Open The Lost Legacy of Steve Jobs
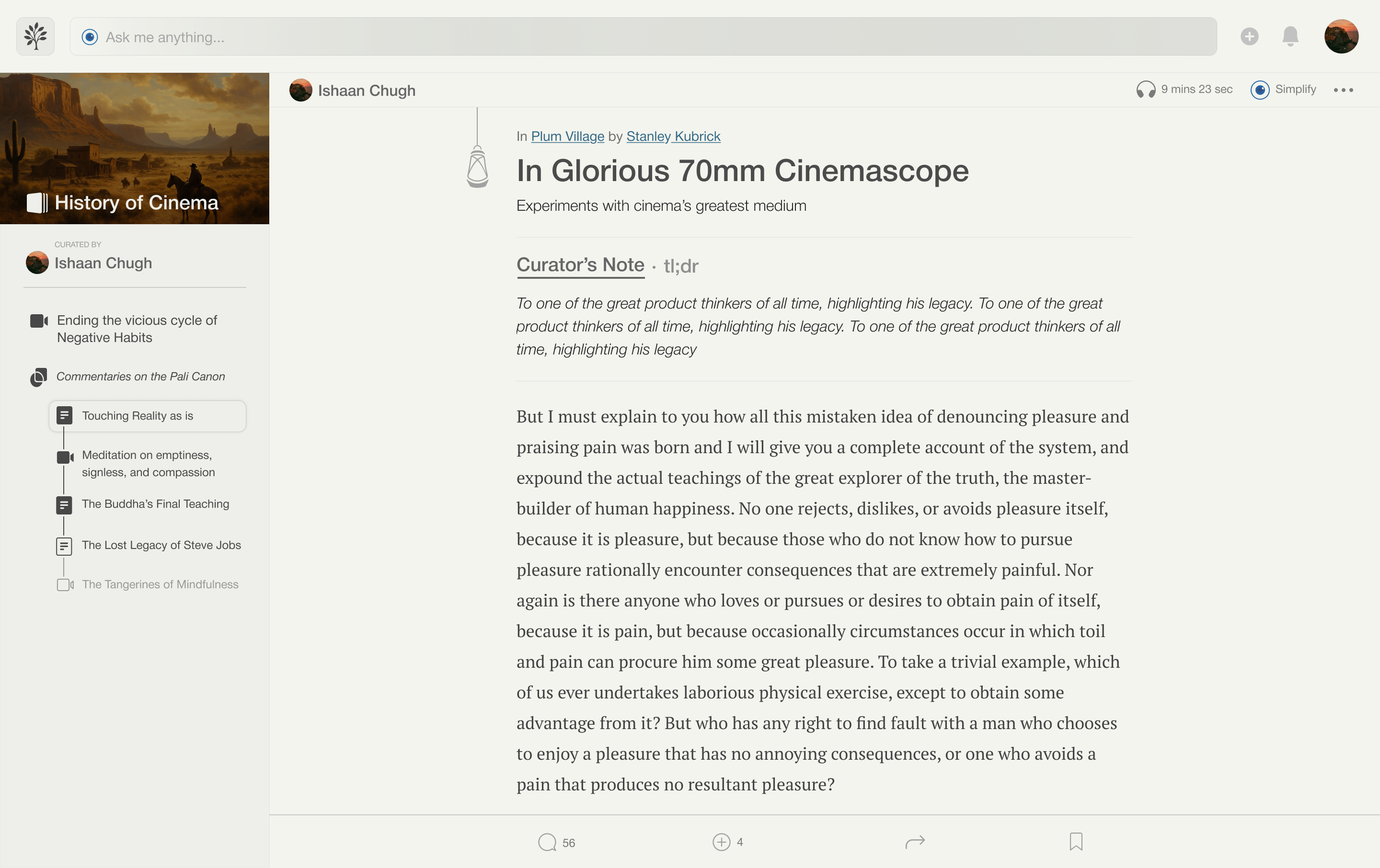This screenshot has height=868, width=1380. [x=161, y=546]
